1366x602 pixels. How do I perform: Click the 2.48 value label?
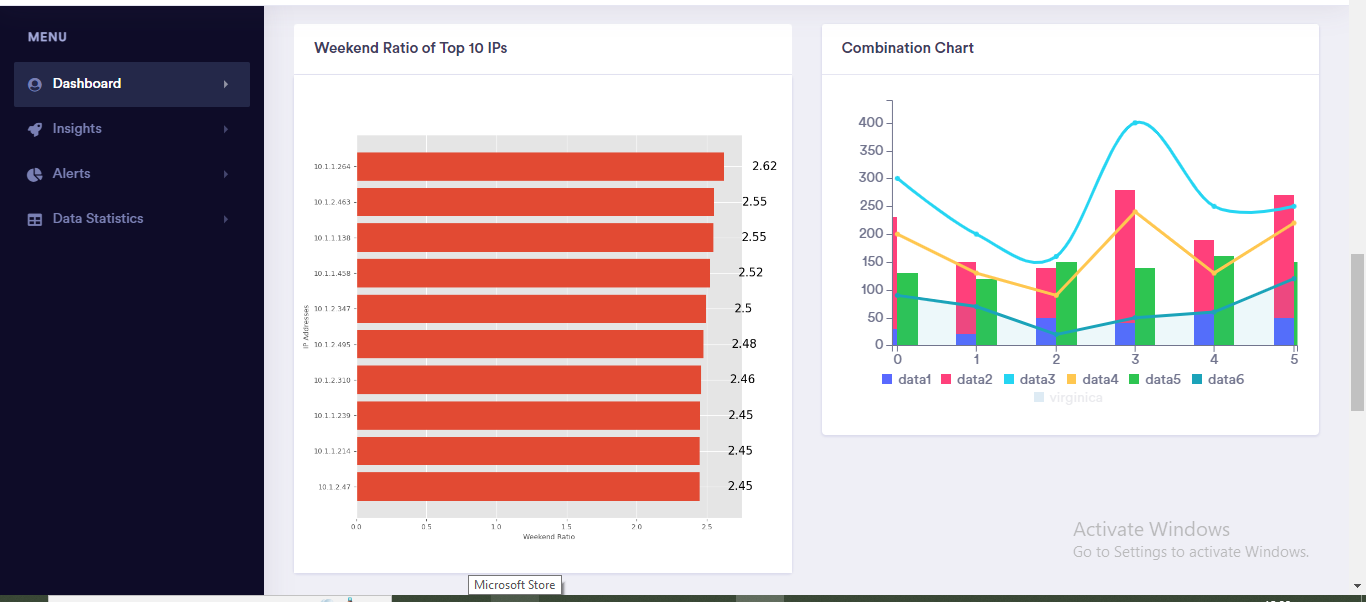(x=744, y=344)
